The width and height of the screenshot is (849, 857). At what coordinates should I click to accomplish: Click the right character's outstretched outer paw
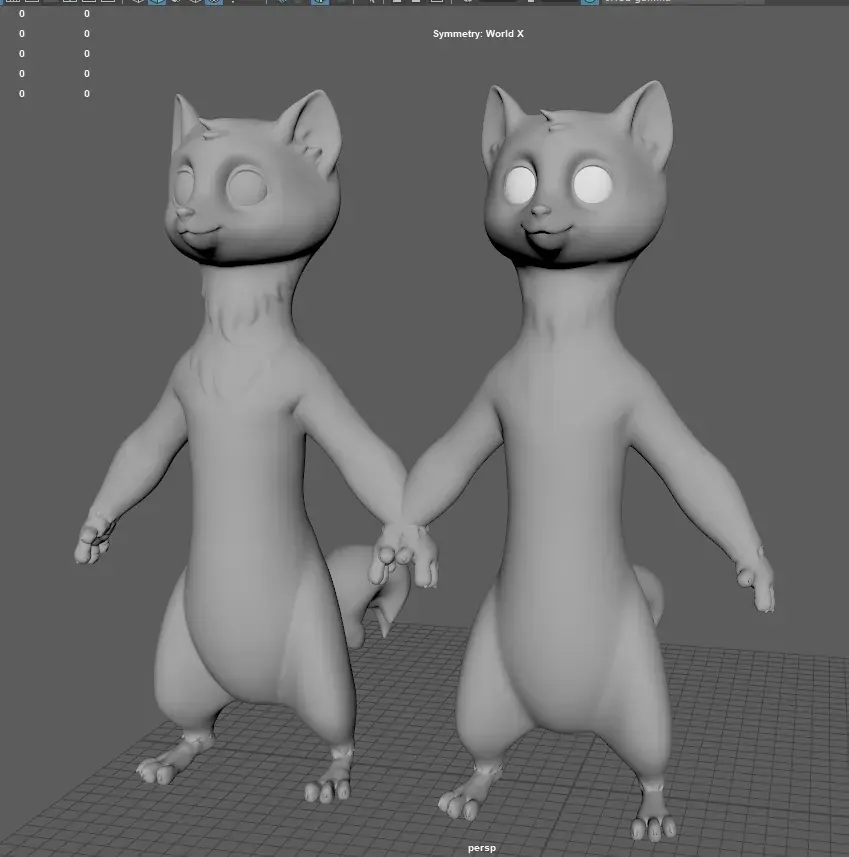tap(755, 580)
